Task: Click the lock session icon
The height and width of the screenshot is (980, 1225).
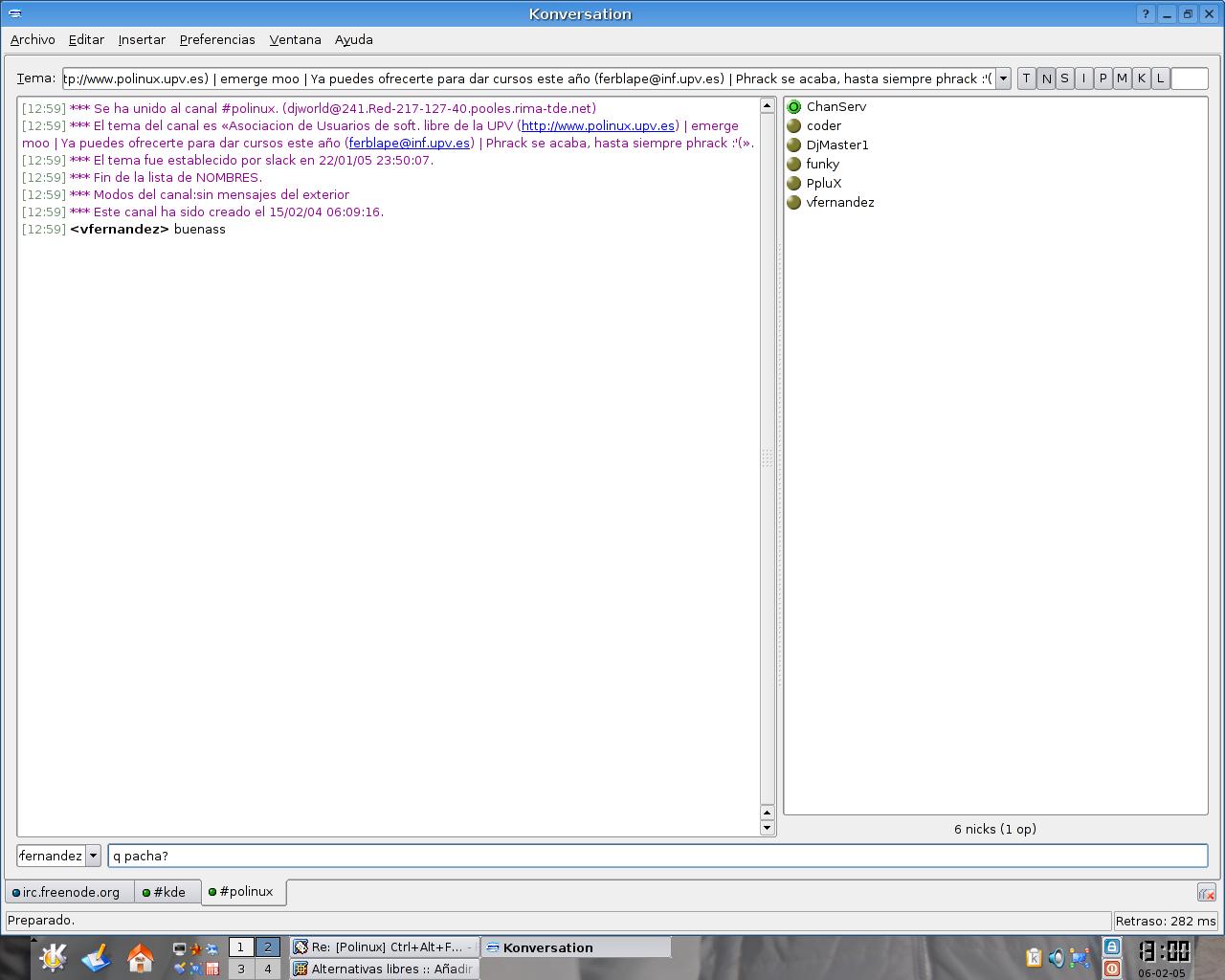Action: (1111, 947)
